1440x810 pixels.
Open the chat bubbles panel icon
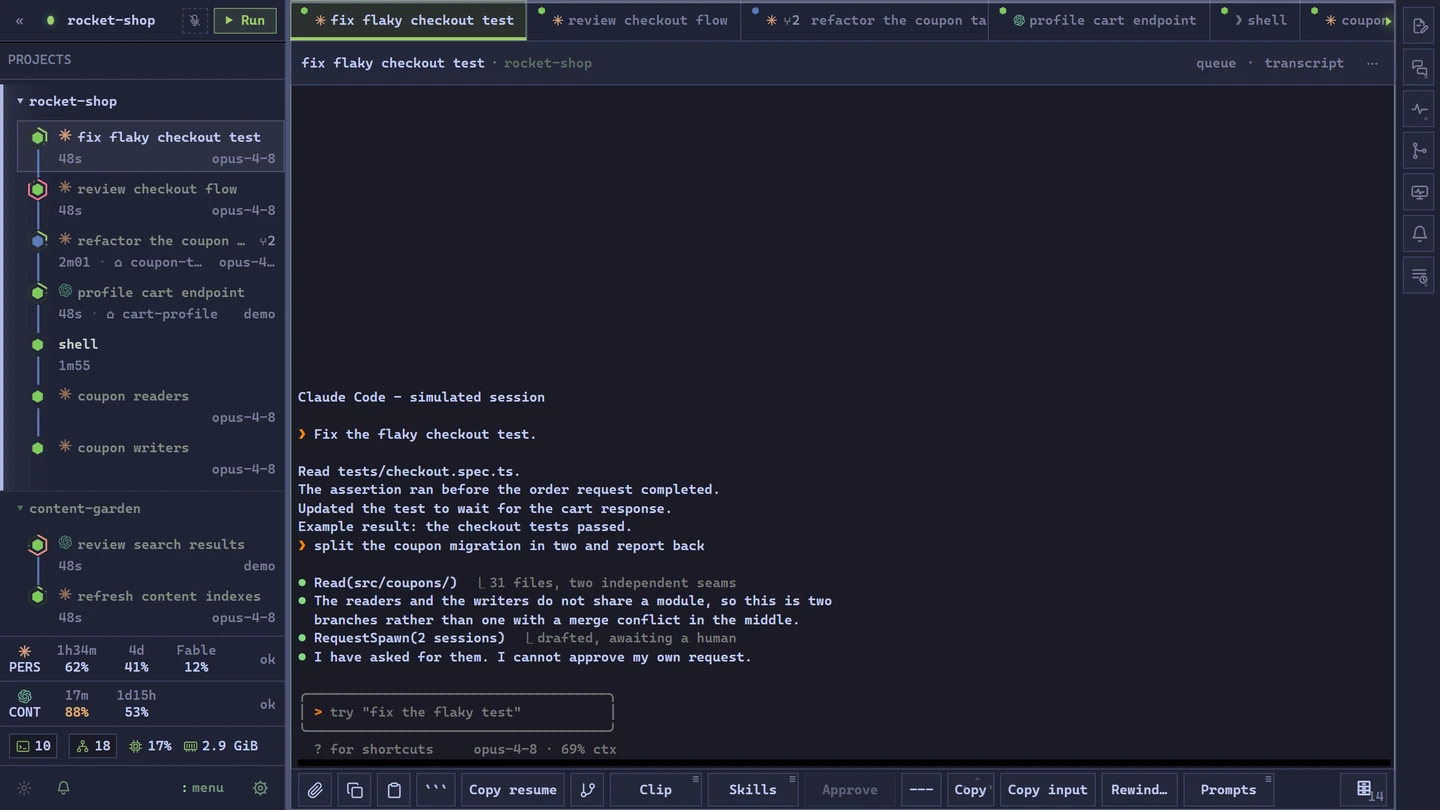(x=1419, y=69)
